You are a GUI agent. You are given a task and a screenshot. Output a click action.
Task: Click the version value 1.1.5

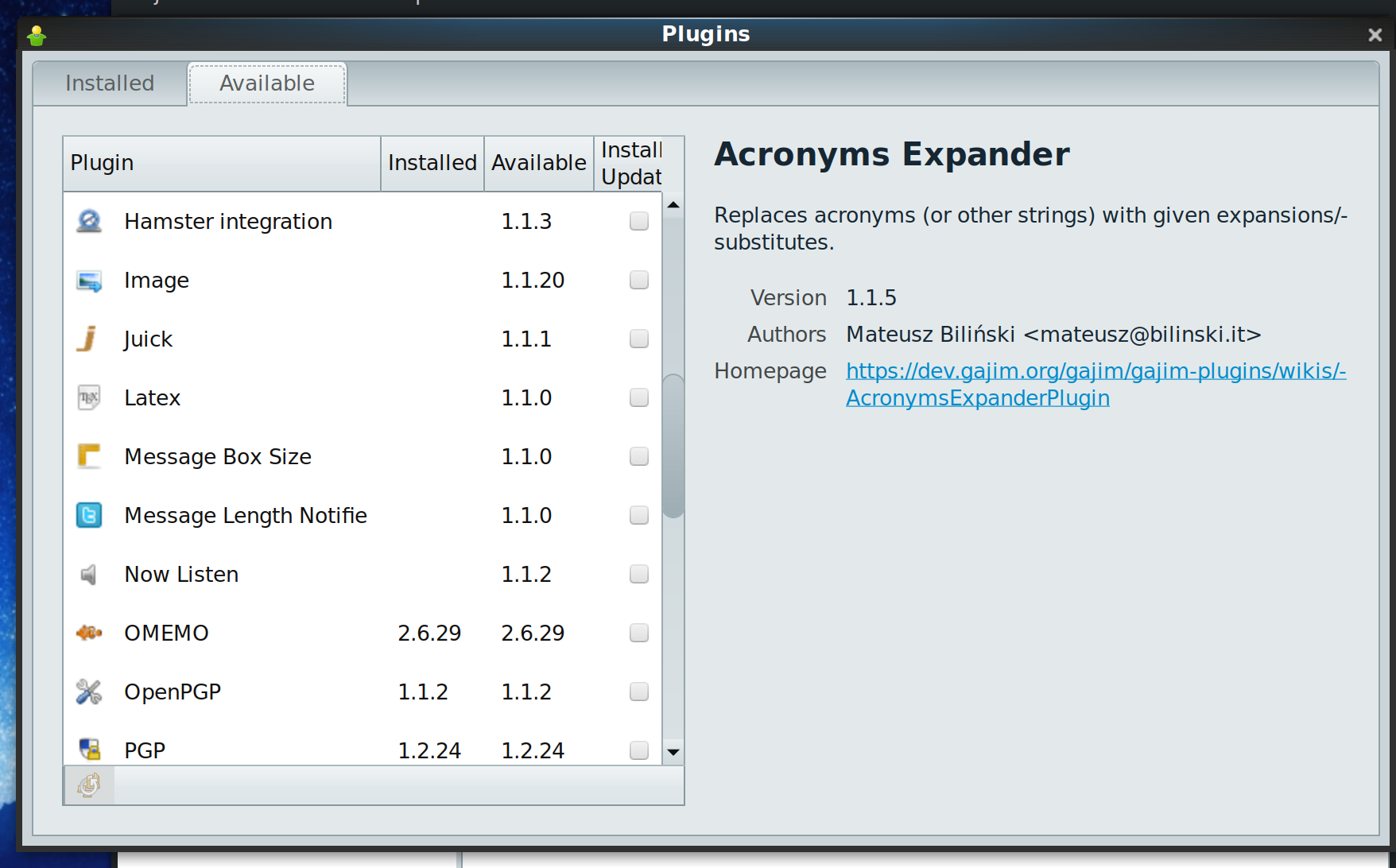(871, 298)
